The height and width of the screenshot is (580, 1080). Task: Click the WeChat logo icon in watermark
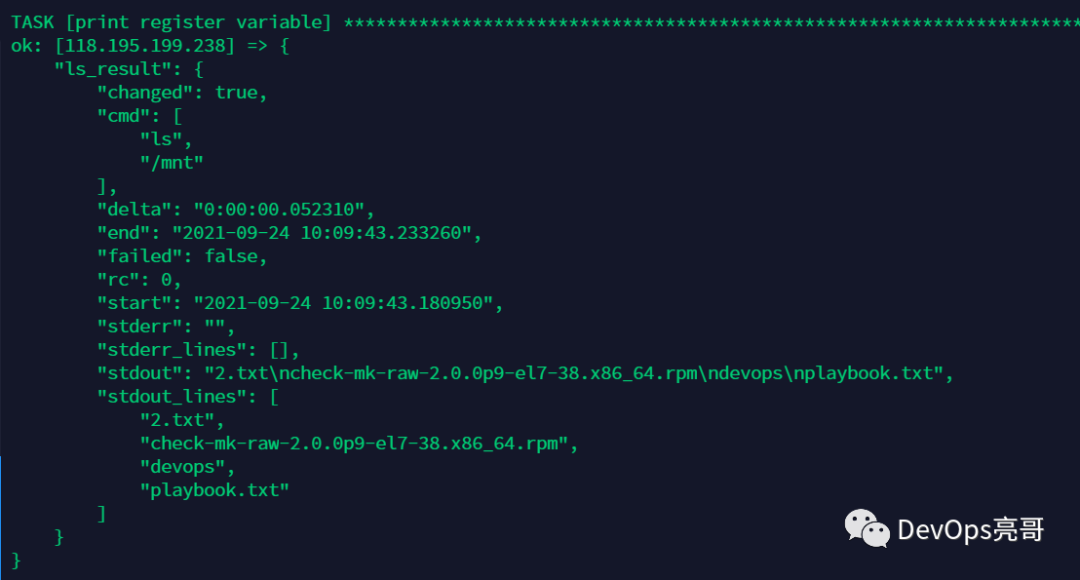point(867,528)
